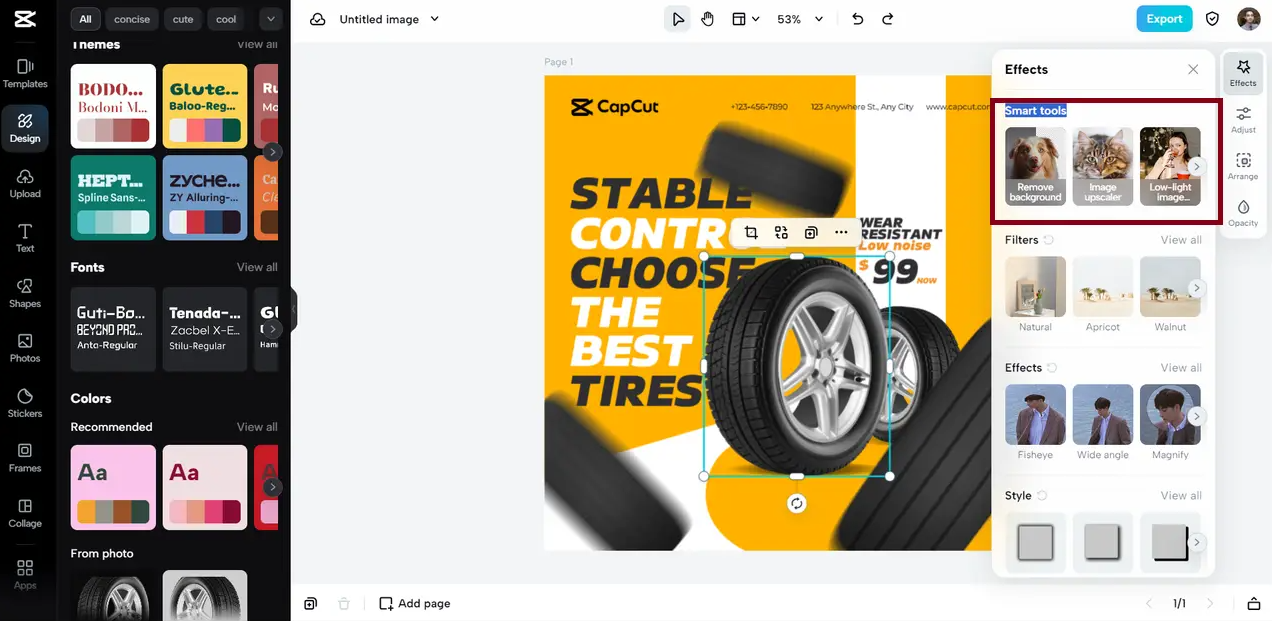
Task: Click the shield privacy icon
Action: coord(1212,19)
